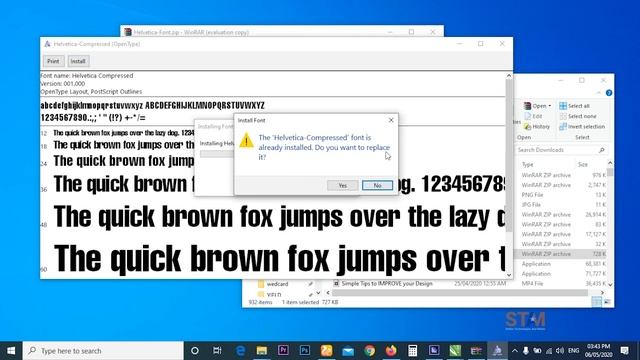
Task: Click the ENG language indicator
Action: [573, 351]
